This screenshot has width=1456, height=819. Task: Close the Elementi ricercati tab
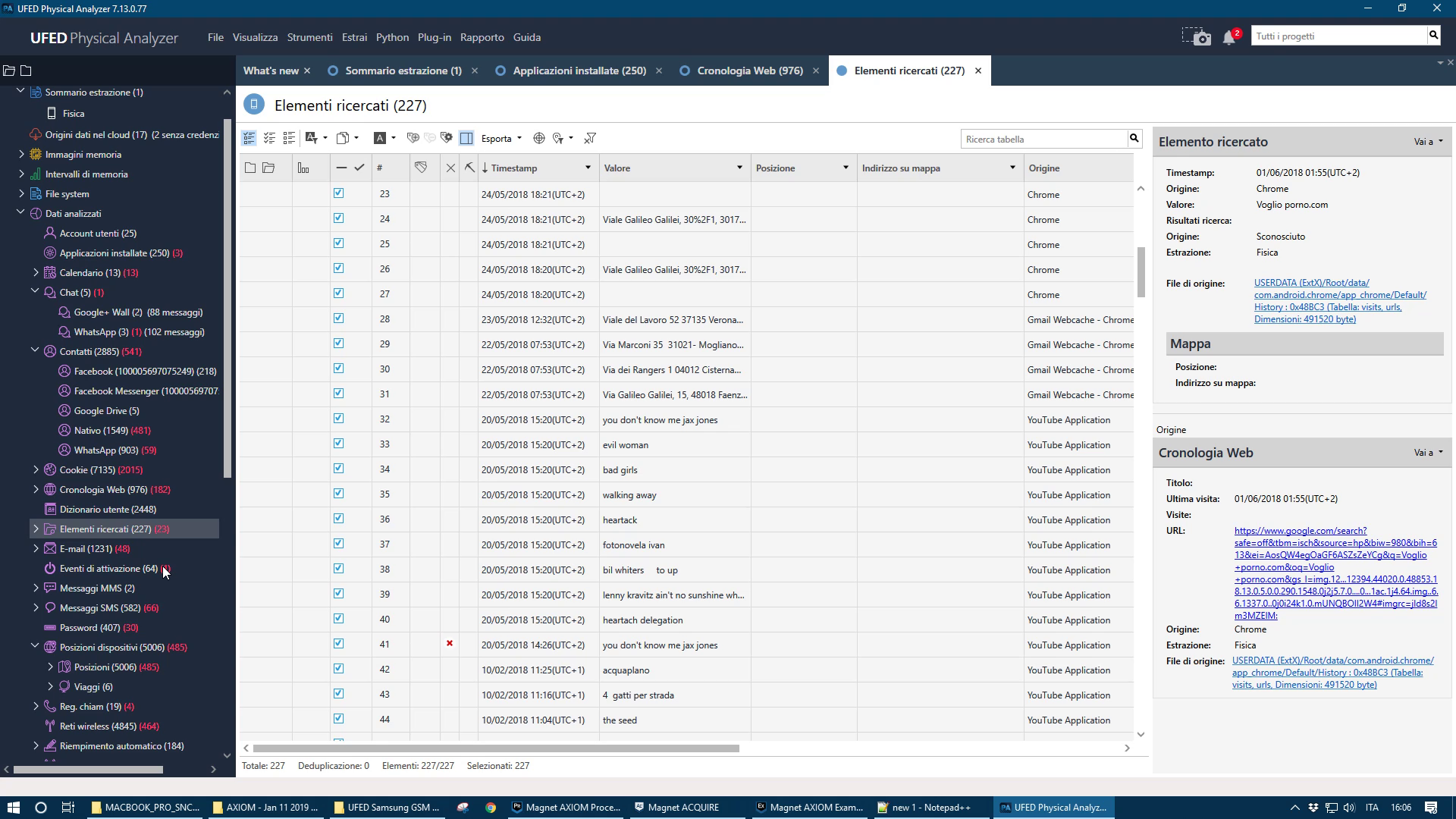(978, 71)
